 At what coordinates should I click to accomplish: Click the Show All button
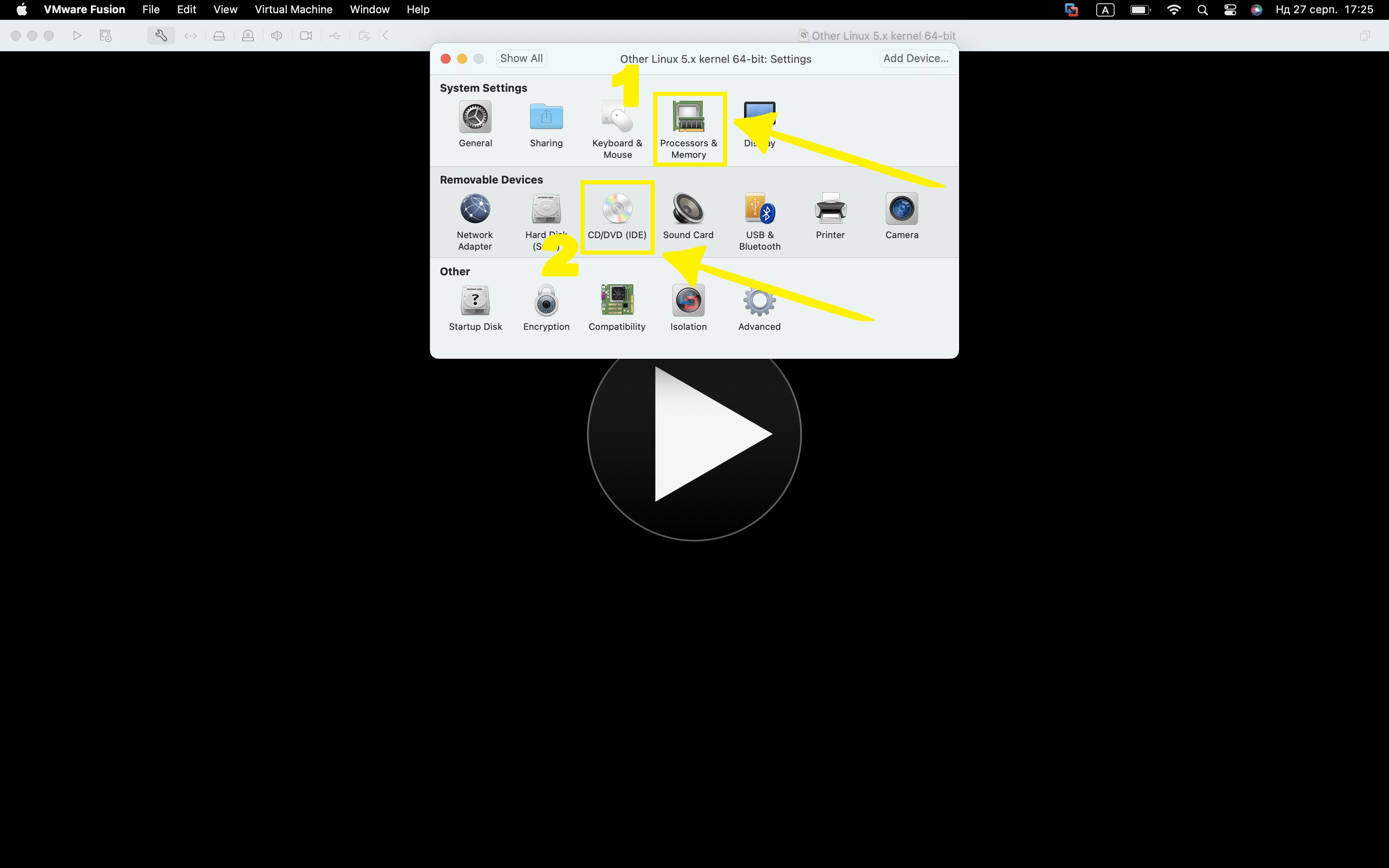pos(521,59)
